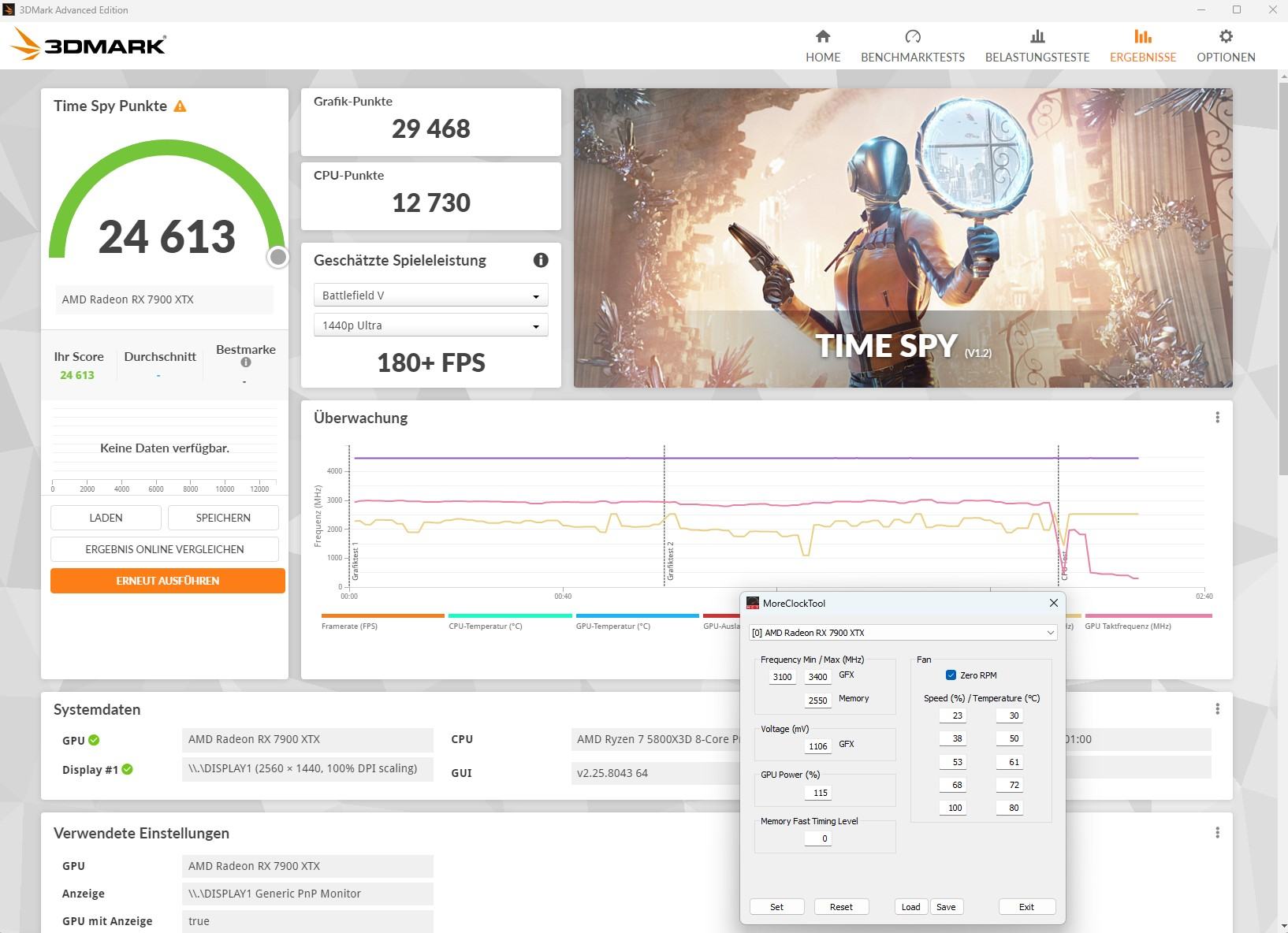
Task: Click Grafiktest 1 marker in graph
Action: 356,561
